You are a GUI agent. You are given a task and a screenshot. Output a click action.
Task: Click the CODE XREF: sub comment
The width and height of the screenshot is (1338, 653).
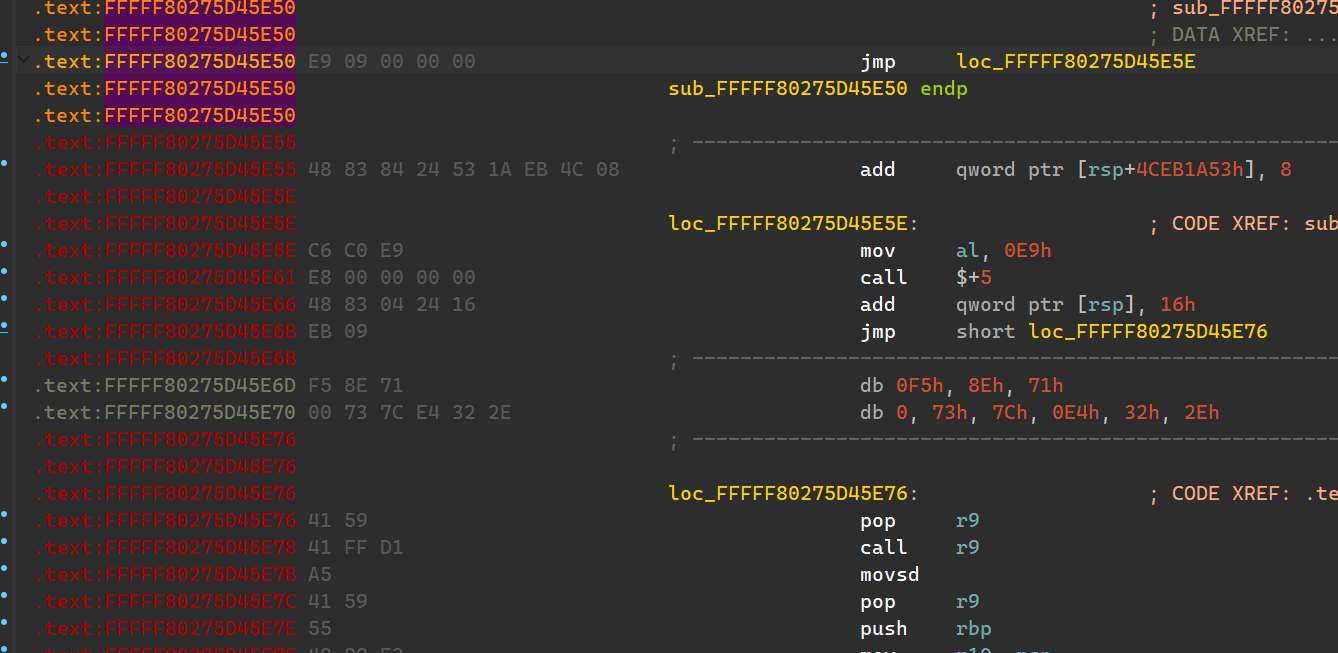tap(1243, 224)
